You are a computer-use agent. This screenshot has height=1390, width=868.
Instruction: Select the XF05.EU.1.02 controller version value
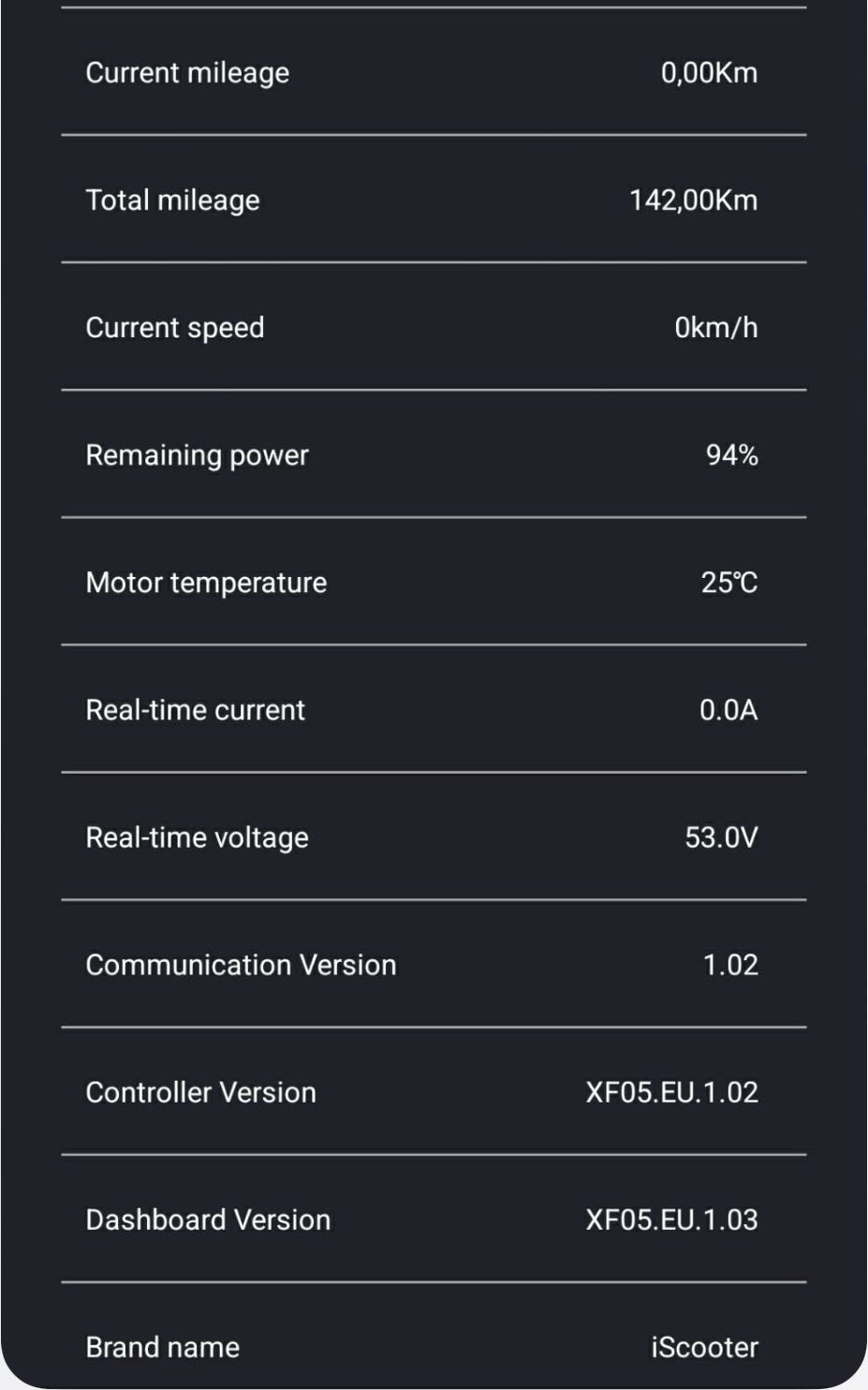[x=671, y=1092]
